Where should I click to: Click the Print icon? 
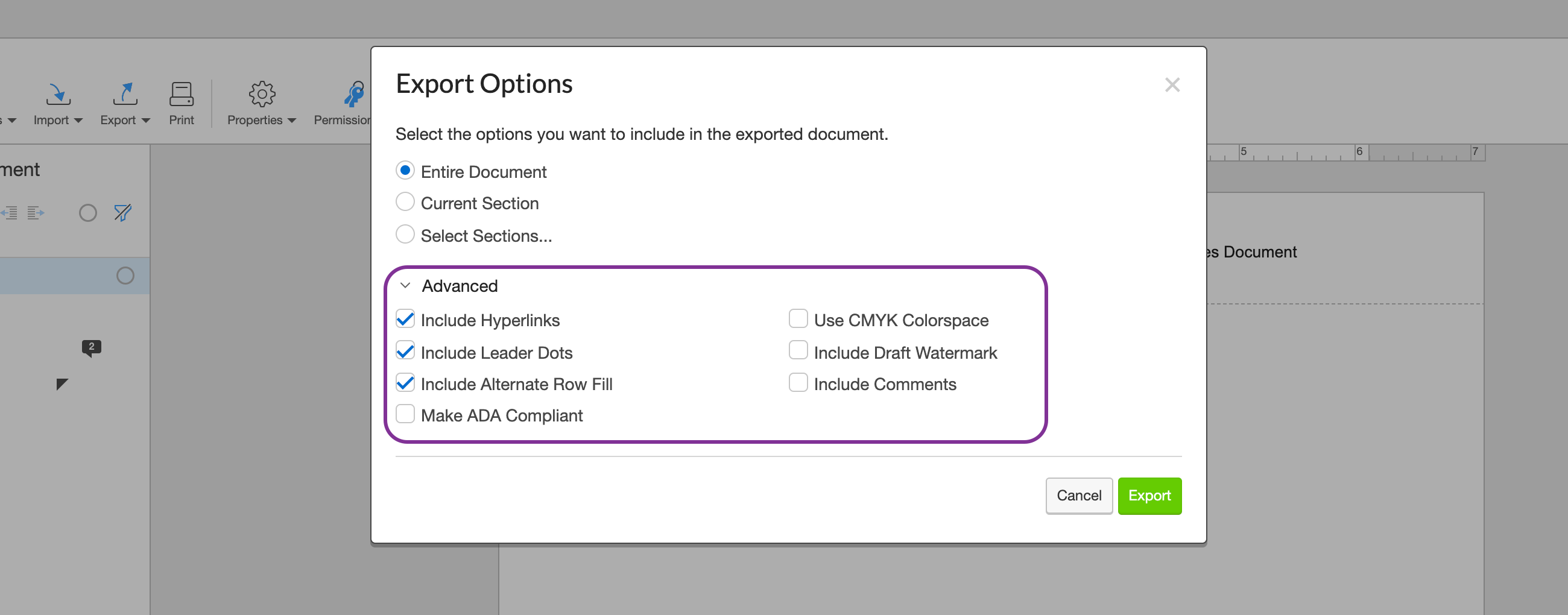click(x=181, y=94)
